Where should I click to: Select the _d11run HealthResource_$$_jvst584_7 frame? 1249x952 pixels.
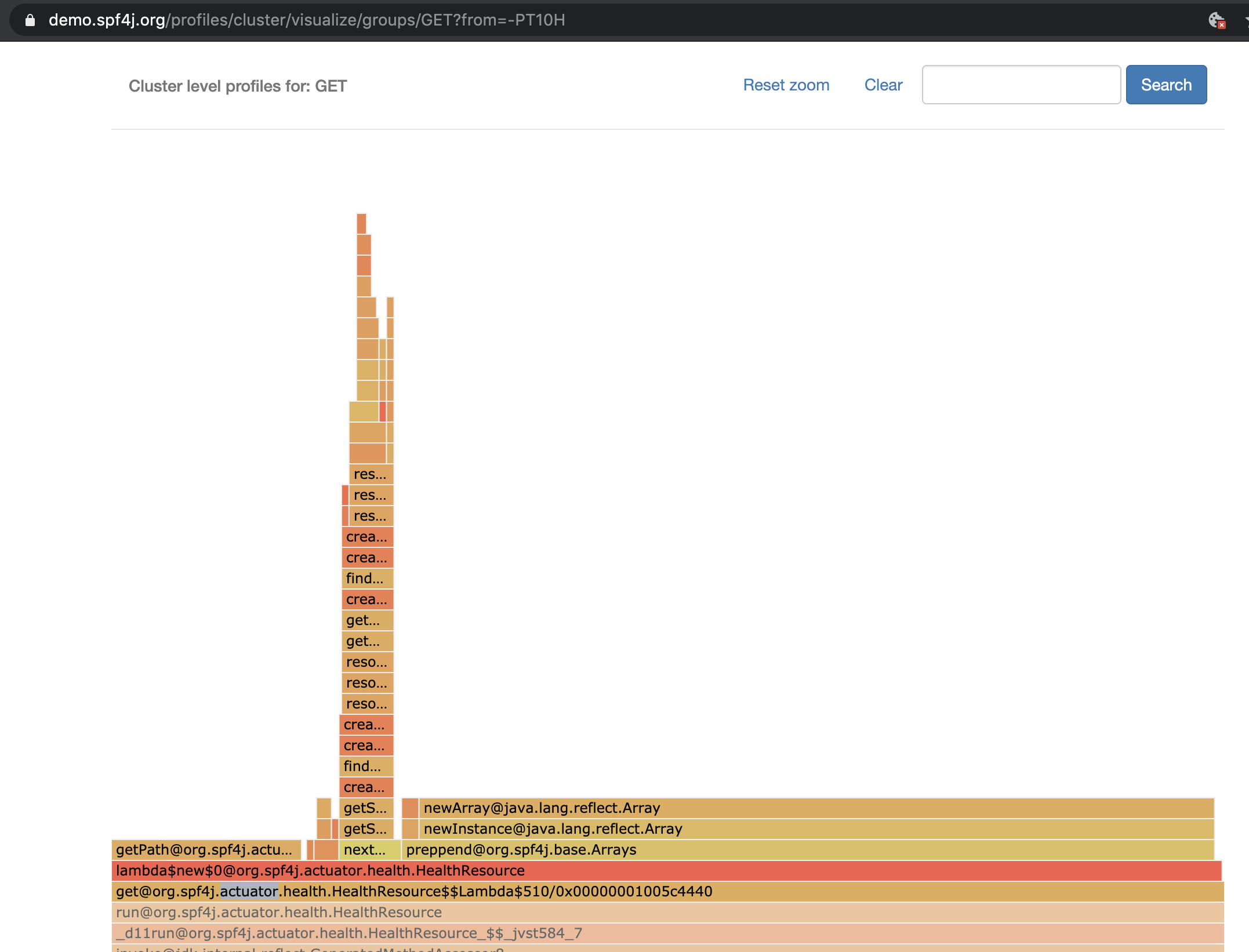coord(667,933)
